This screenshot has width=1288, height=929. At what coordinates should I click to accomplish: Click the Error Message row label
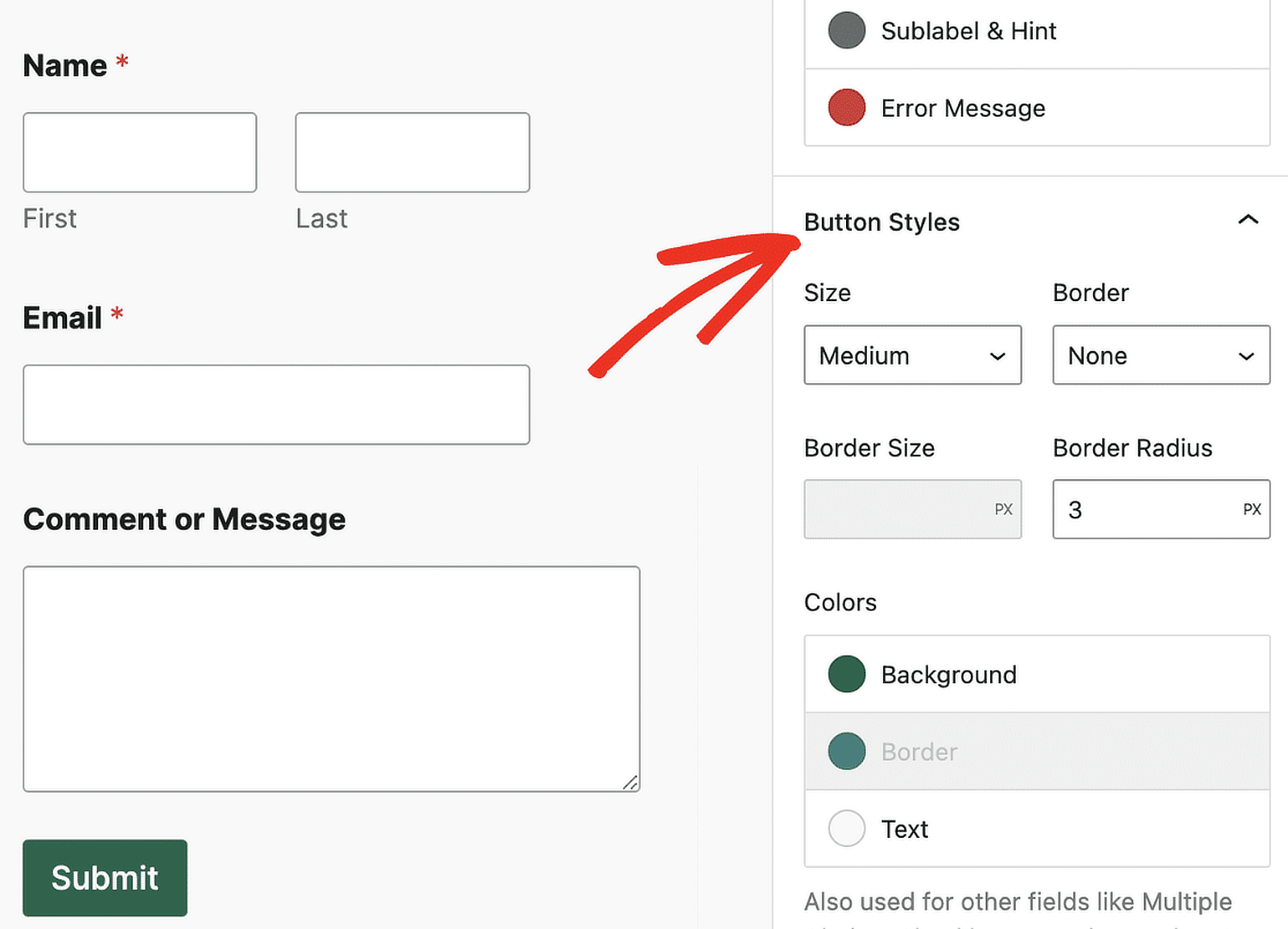tap(964, 108)
